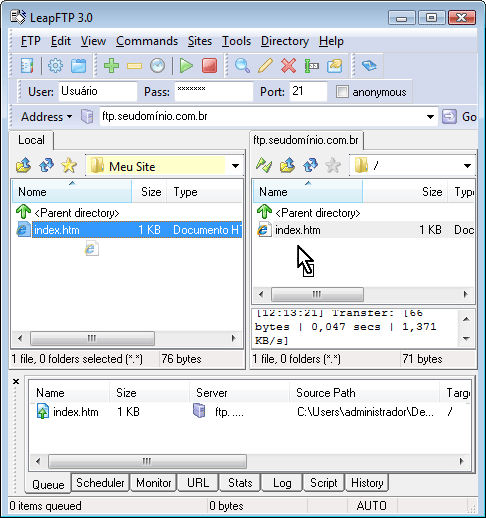Go up one folder in remote pane
Screen dimensions: 486x518
coord(287,165)
